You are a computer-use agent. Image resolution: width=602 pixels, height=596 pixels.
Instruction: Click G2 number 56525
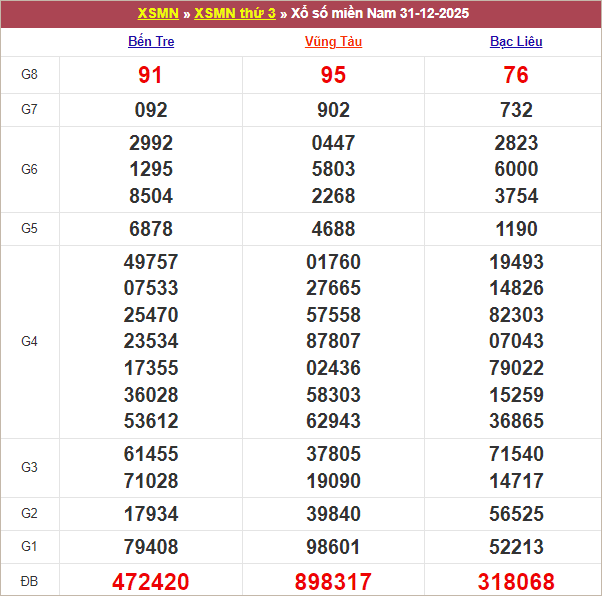pyautogui.click(x=516, y=514)
